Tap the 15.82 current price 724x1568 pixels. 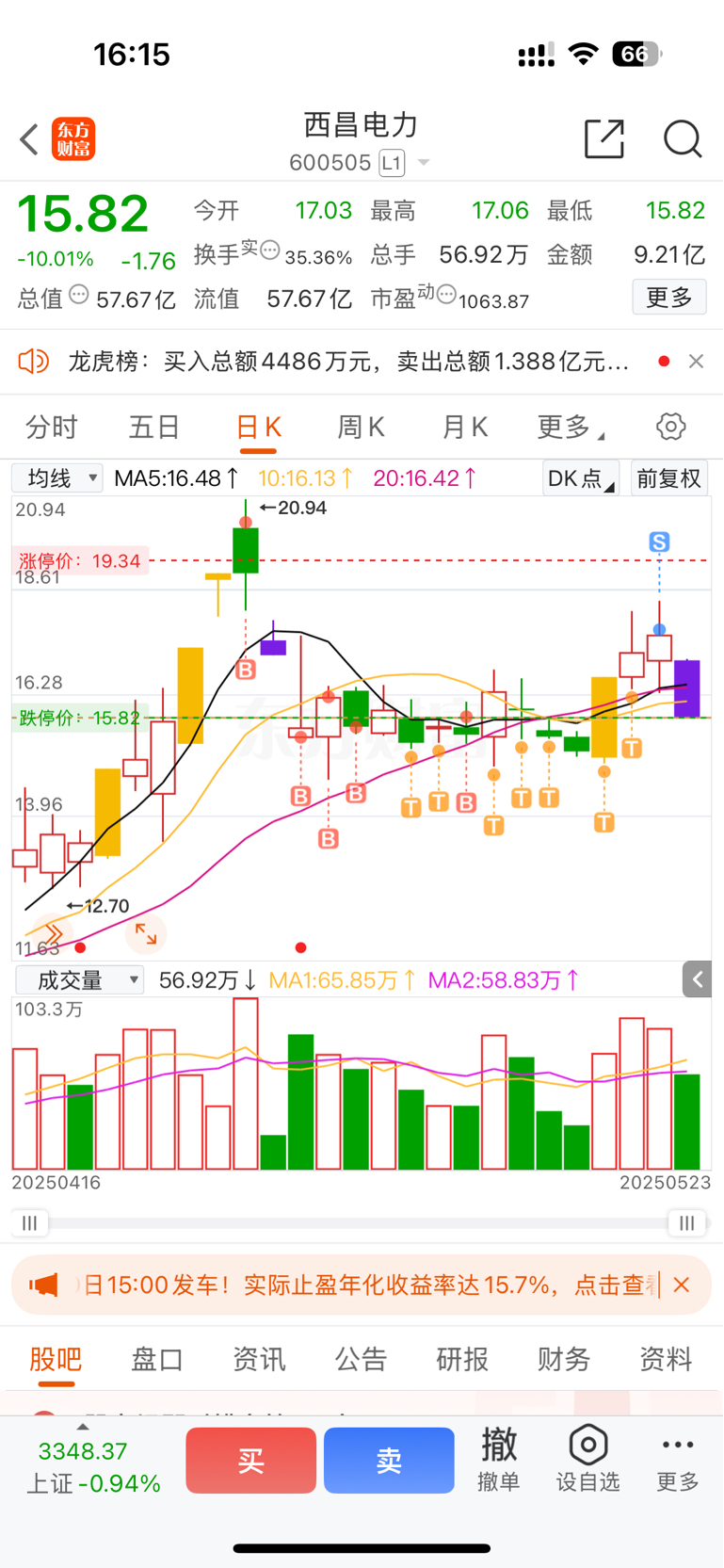tap(84, 214)
